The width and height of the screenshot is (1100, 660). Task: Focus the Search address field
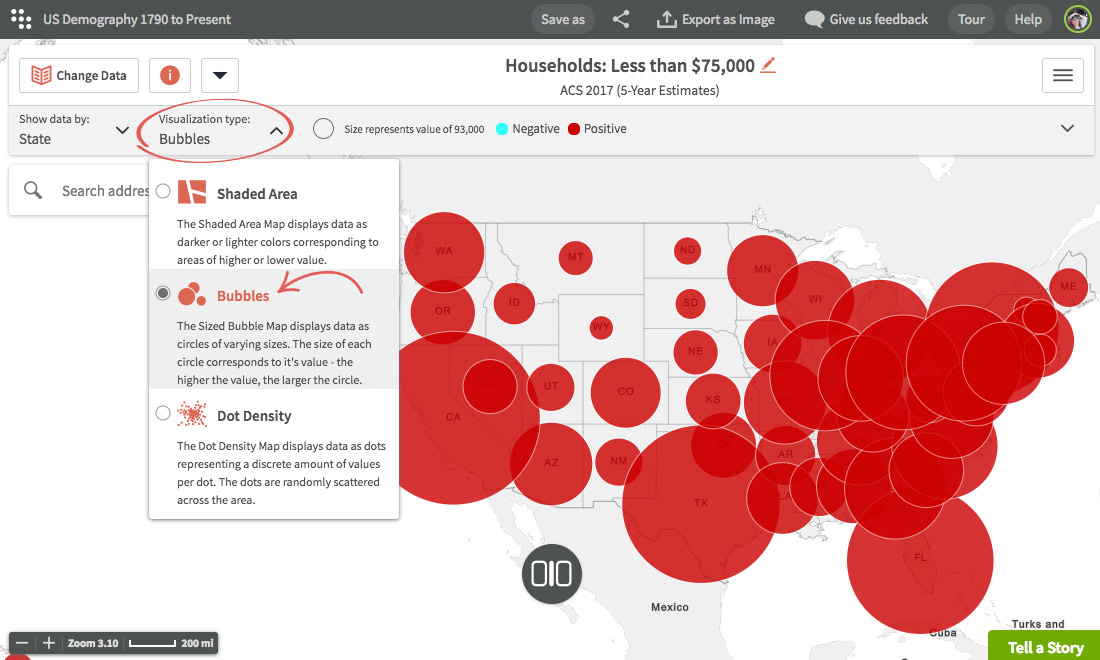point(105,191)
